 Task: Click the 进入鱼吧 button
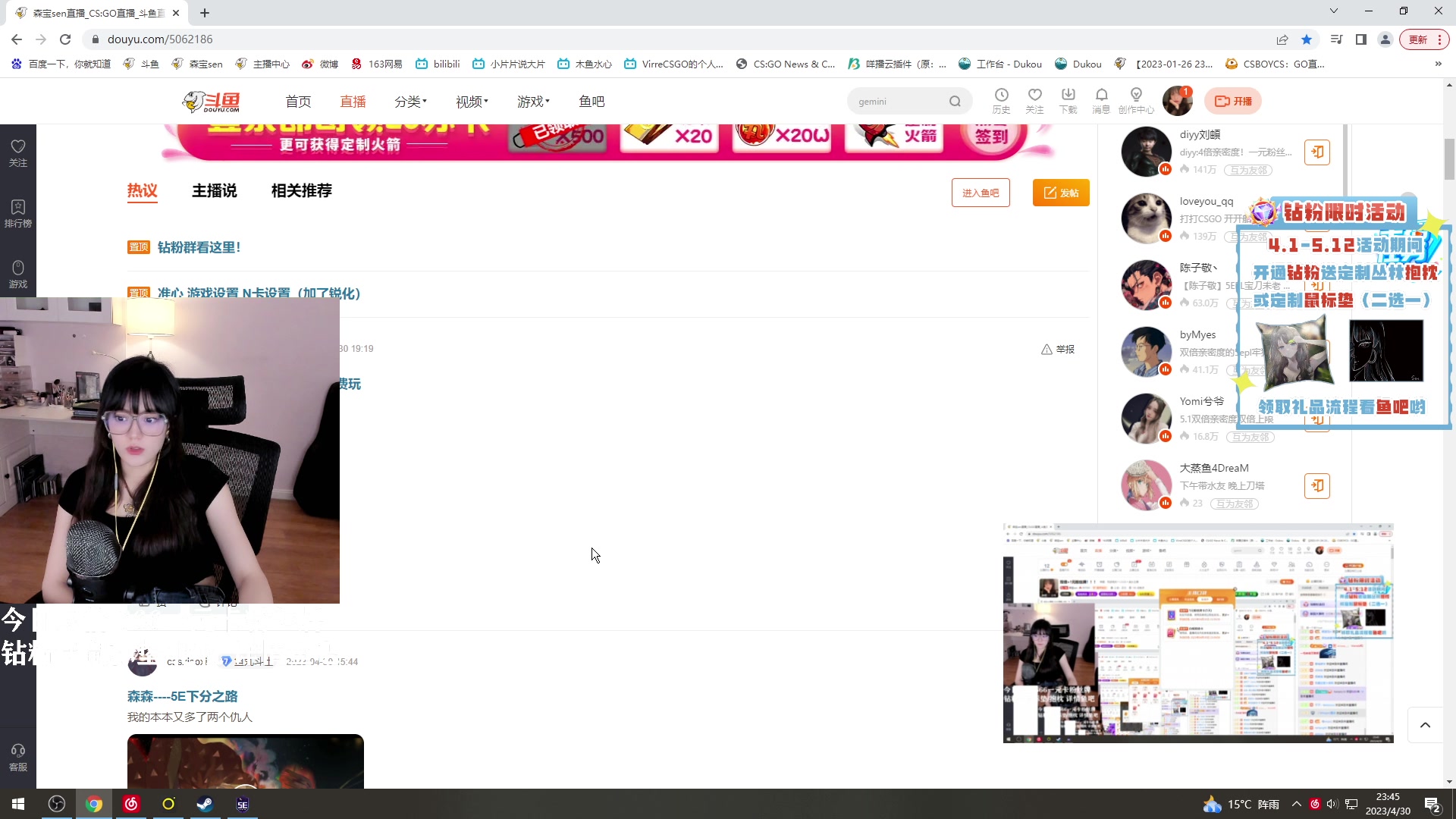(981, 193)
